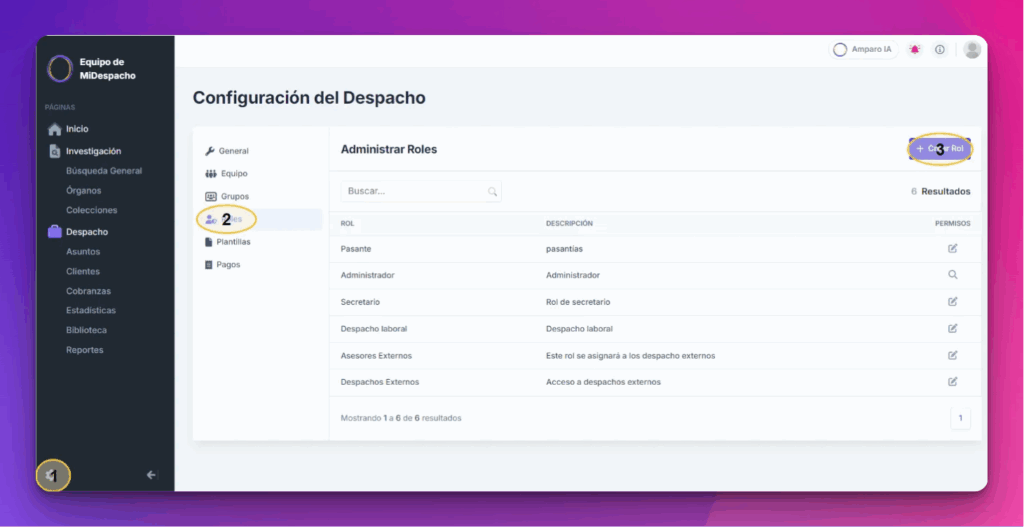Open the Investigación section
Viewport: 1024px width, 527px height.
click(x=93, y=152)
